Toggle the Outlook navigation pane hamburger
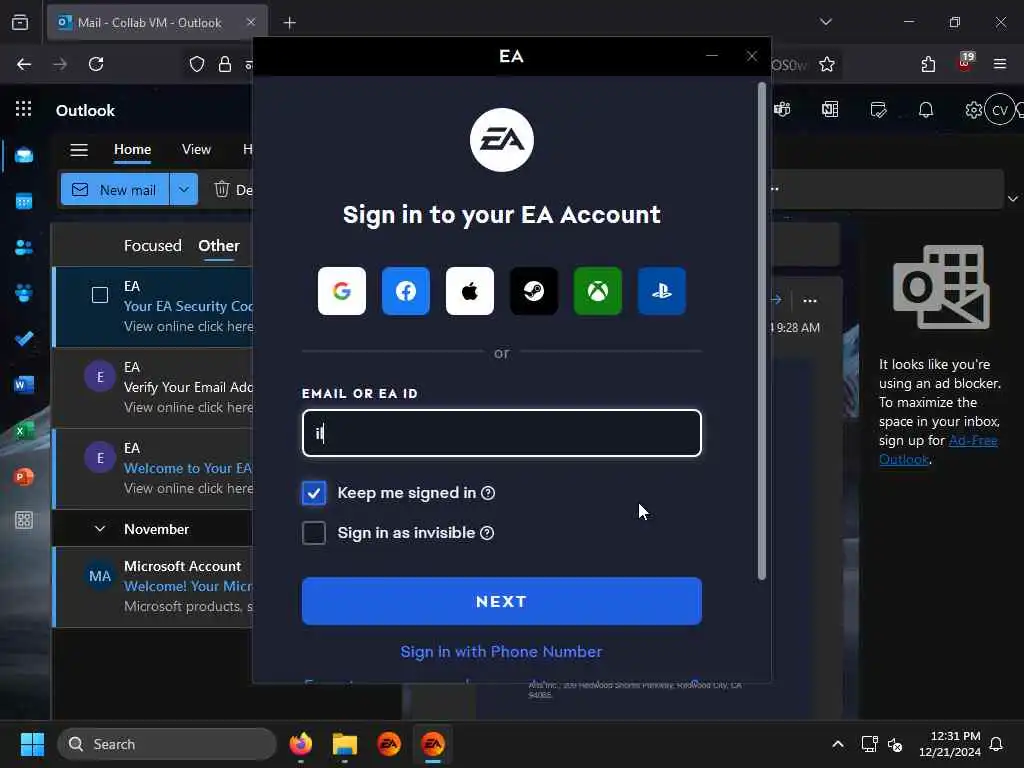 coord(79,150)
